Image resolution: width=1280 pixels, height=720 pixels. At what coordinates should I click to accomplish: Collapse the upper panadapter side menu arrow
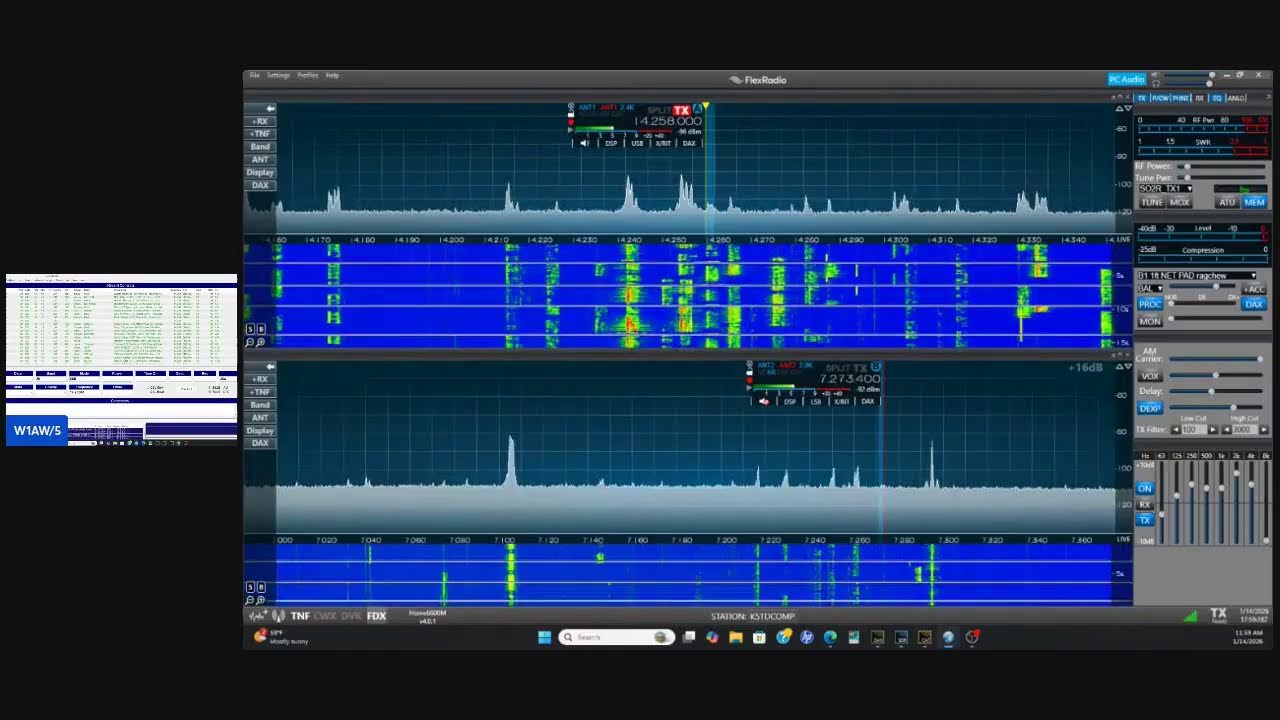click(269, 108)
